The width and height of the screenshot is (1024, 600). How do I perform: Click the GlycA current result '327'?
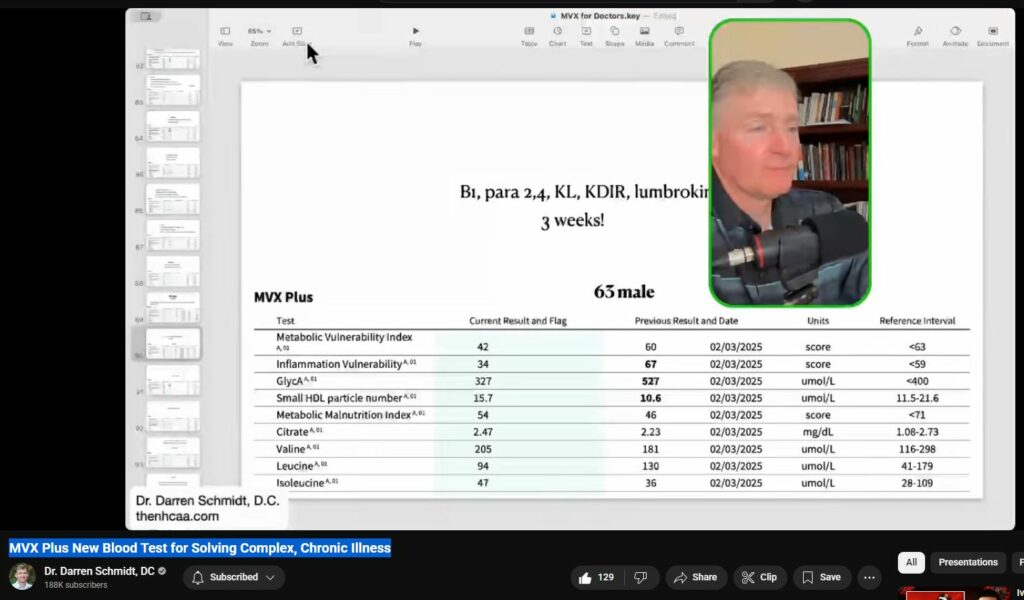tap(483, 381)
